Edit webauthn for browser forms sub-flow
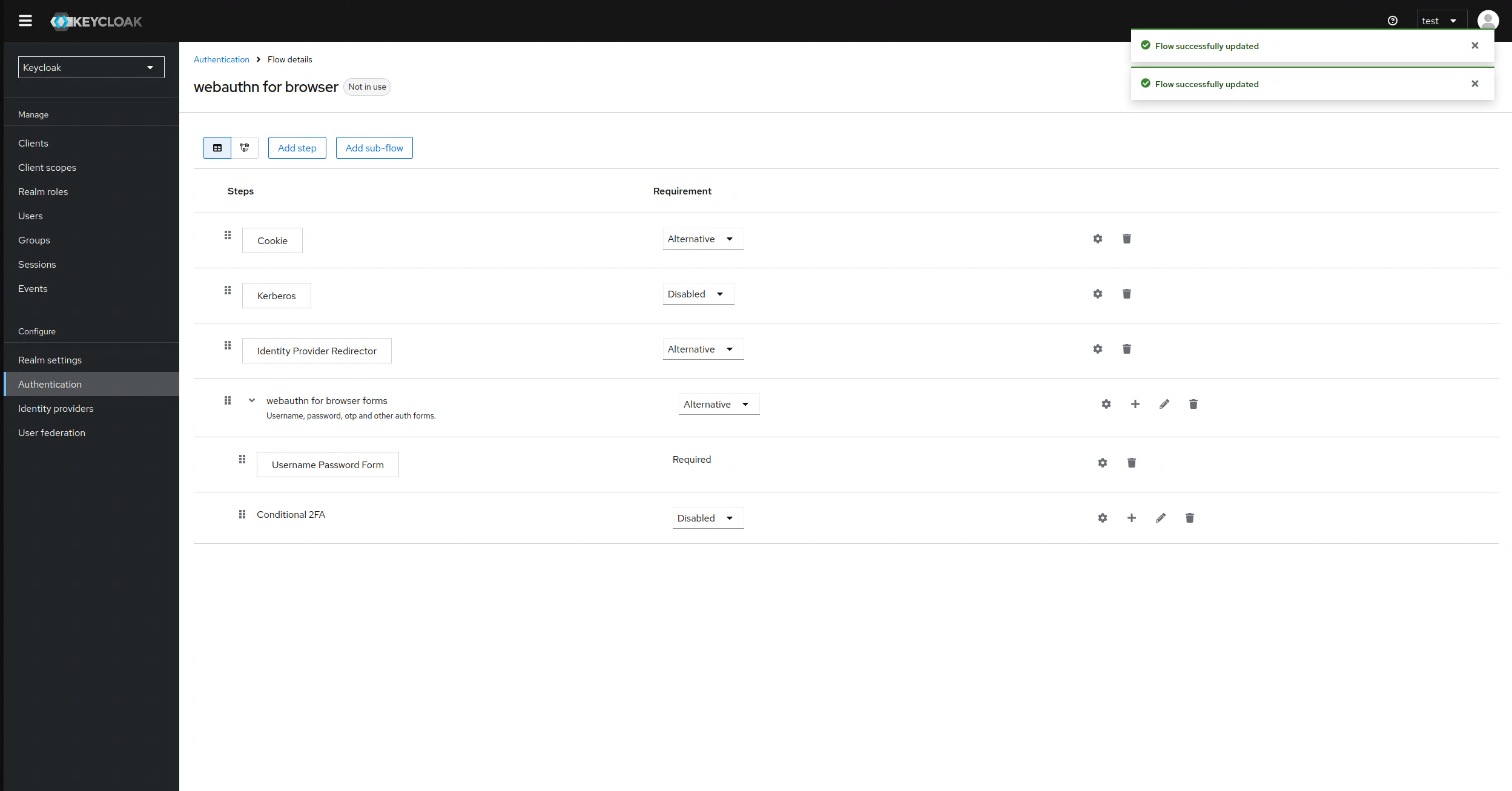This screenshot has width=1512, height=791. pyautogui.click(x=1164, y=404)
